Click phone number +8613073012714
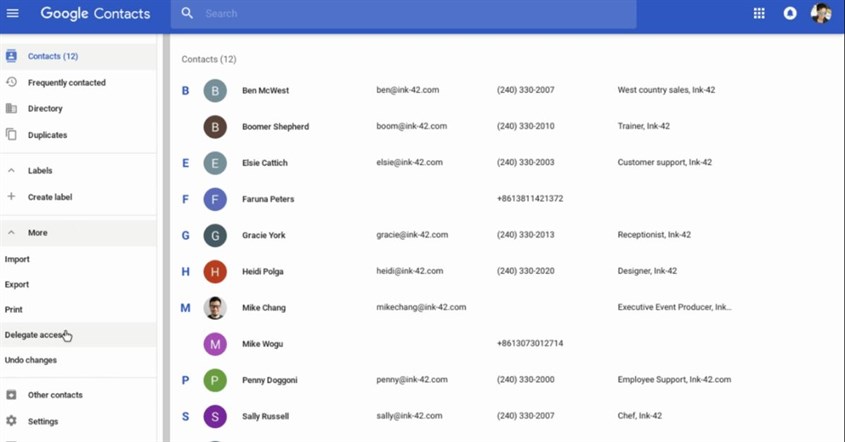This screenshot has width=845, height=442. click(530, 343)
